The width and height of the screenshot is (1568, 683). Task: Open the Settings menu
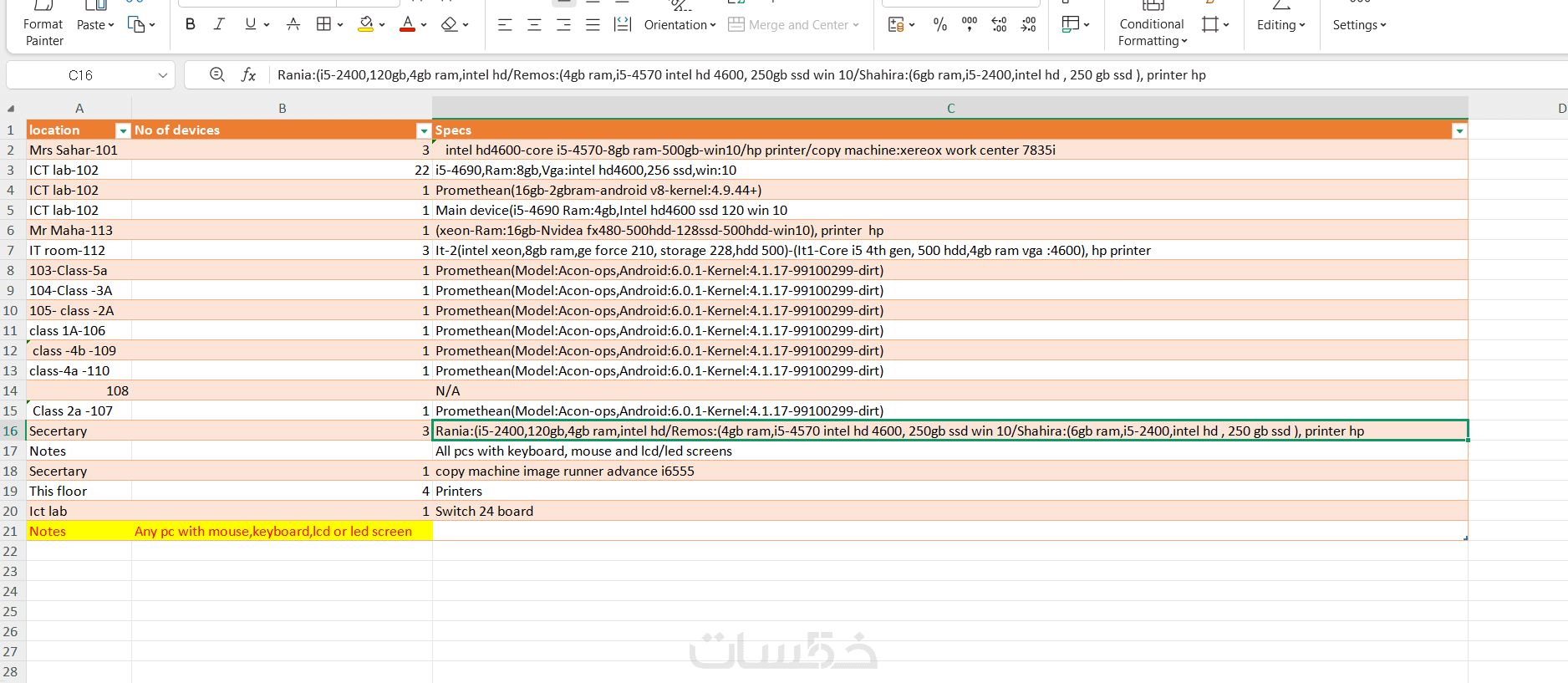tap(1359, 25)
